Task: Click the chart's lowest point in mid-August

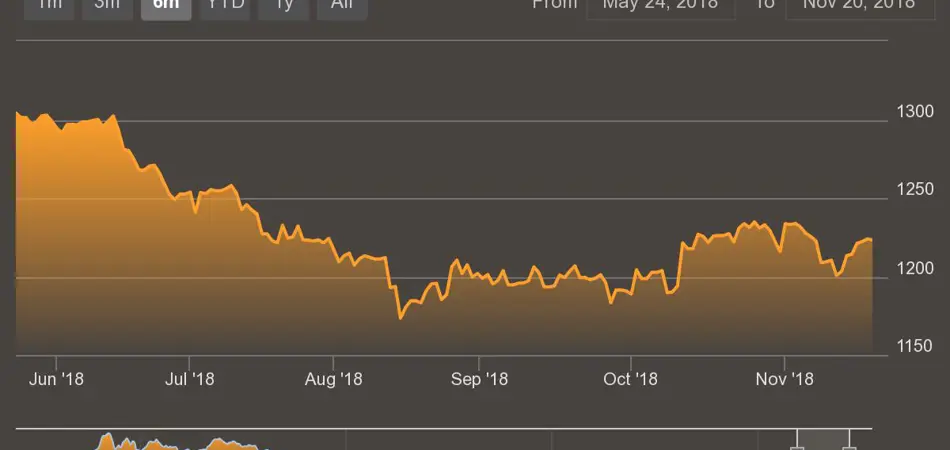Action: point(400,317)
